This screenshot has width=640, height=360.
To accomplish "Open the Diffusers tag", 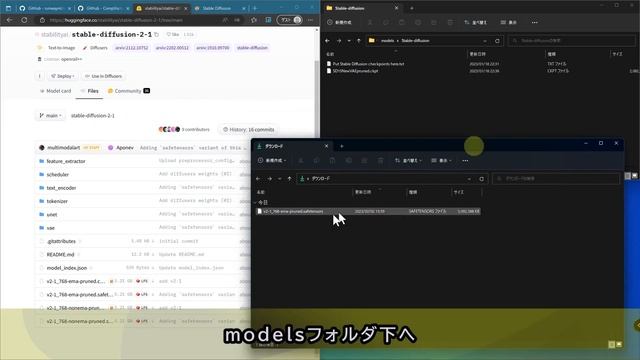I will pyautogui.click(x=95, y=48).
